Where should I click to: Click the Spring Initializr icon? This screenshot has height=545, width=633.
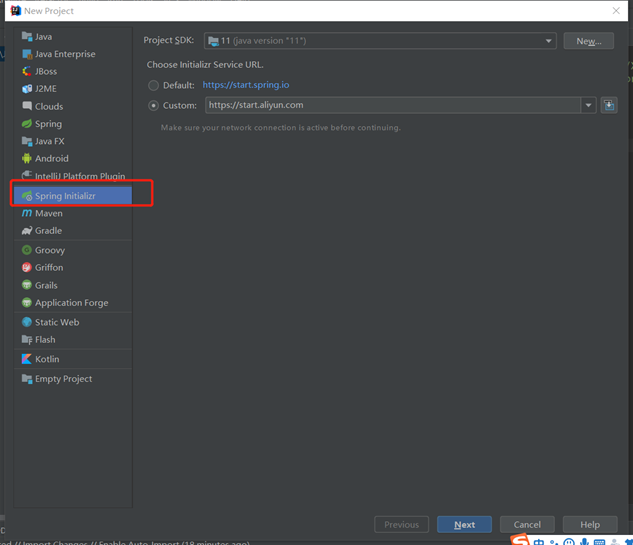27,196
